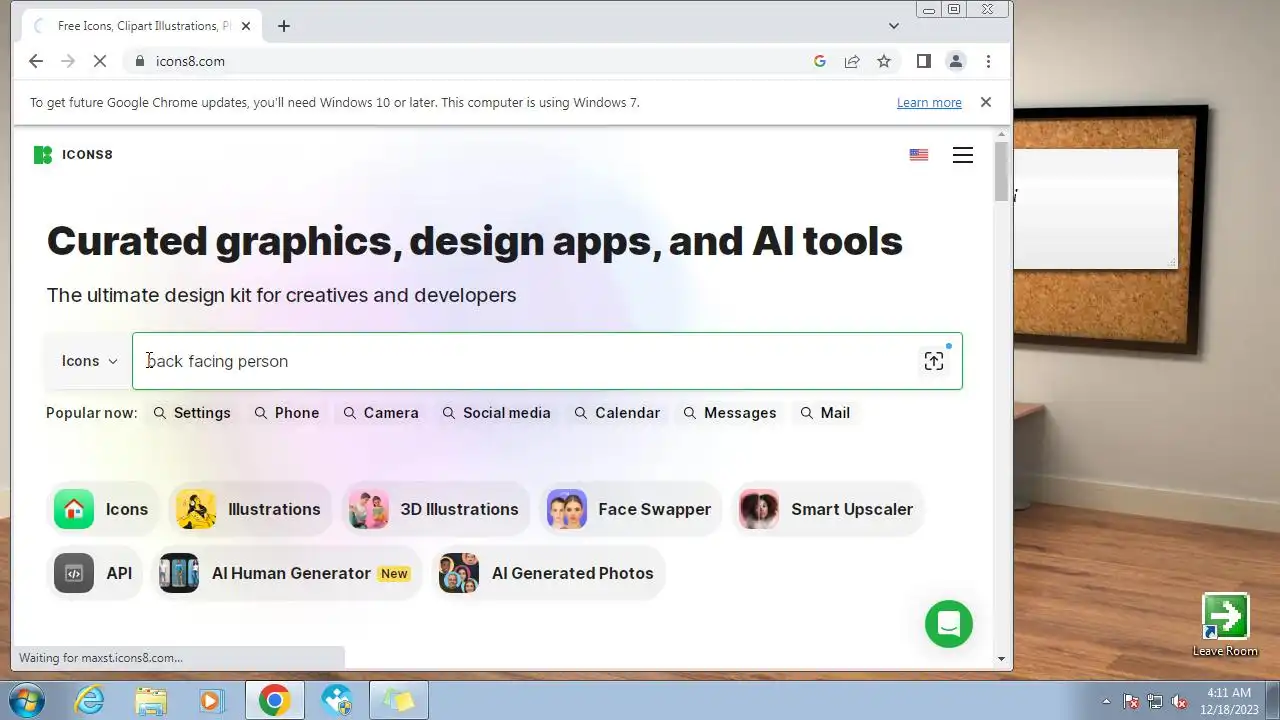Click Chrome back arrow
This screenshot has width=1280, height=720.
[x=36, y=61]
